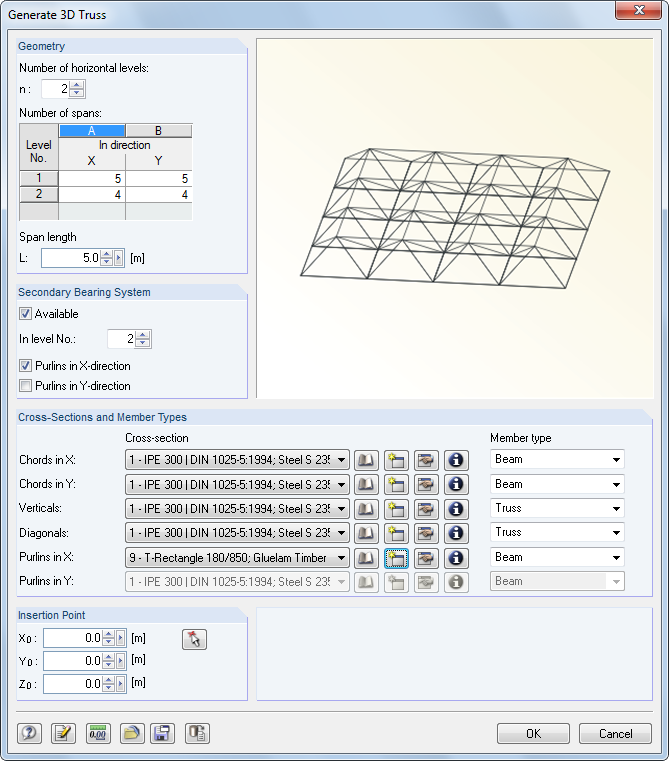The width and height of the screenshot is (669, 761).
Task: Expand Diagonals cross-section dropdown
Action: pyautogui.click(x=341, y=533)
